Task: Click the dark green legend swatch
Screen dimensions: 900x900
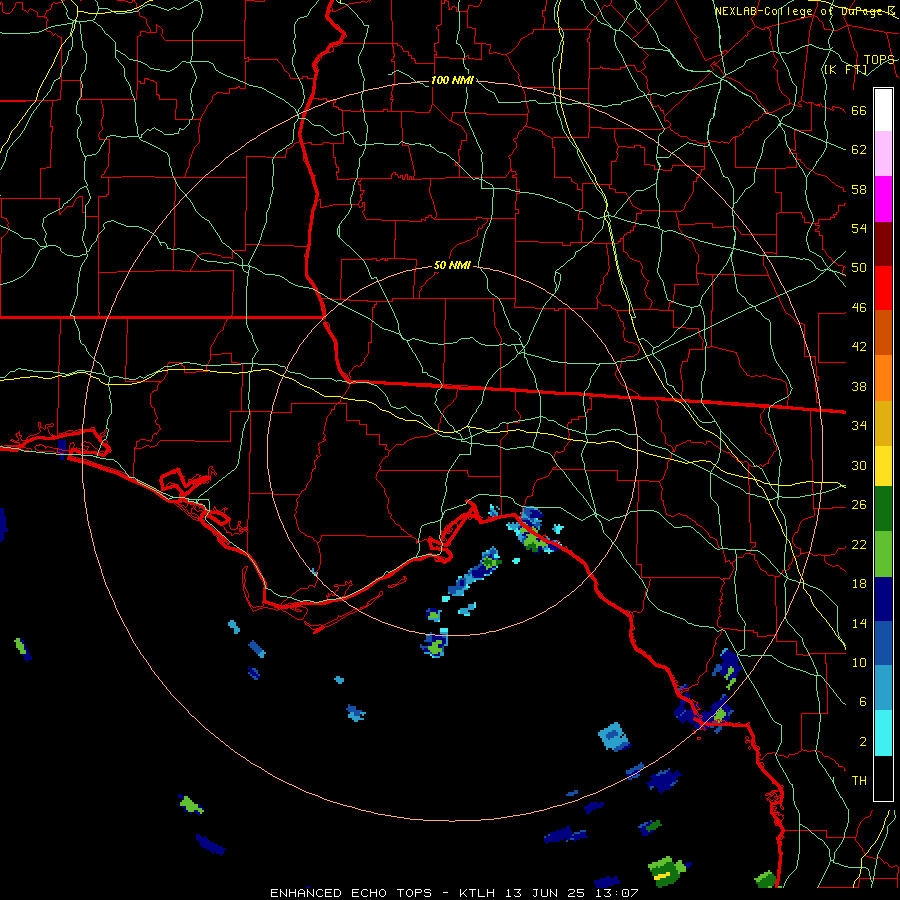Action: point(883,509)
